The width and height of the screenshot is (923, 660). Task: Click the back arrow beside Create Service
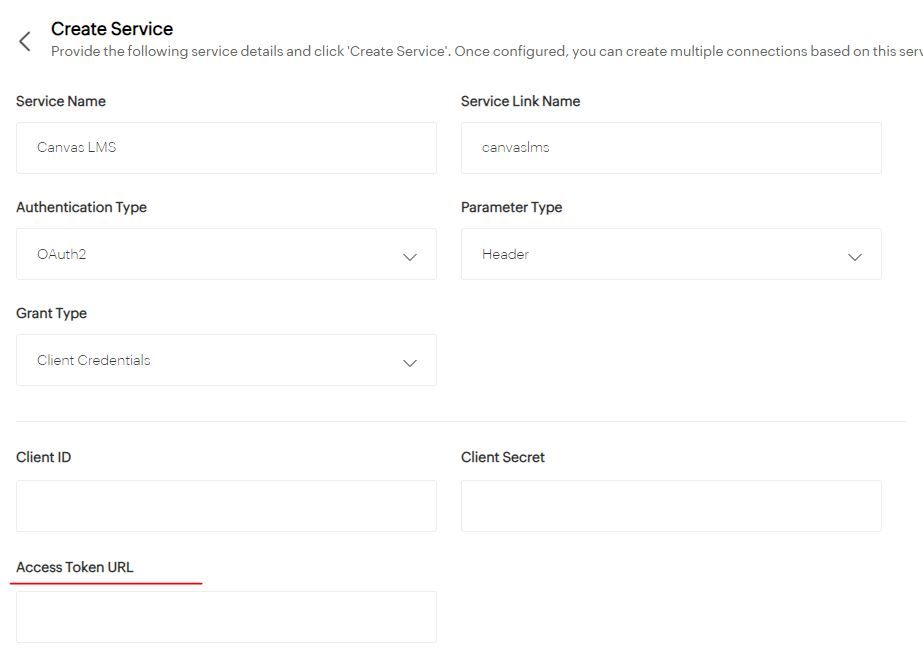(25, 41)
